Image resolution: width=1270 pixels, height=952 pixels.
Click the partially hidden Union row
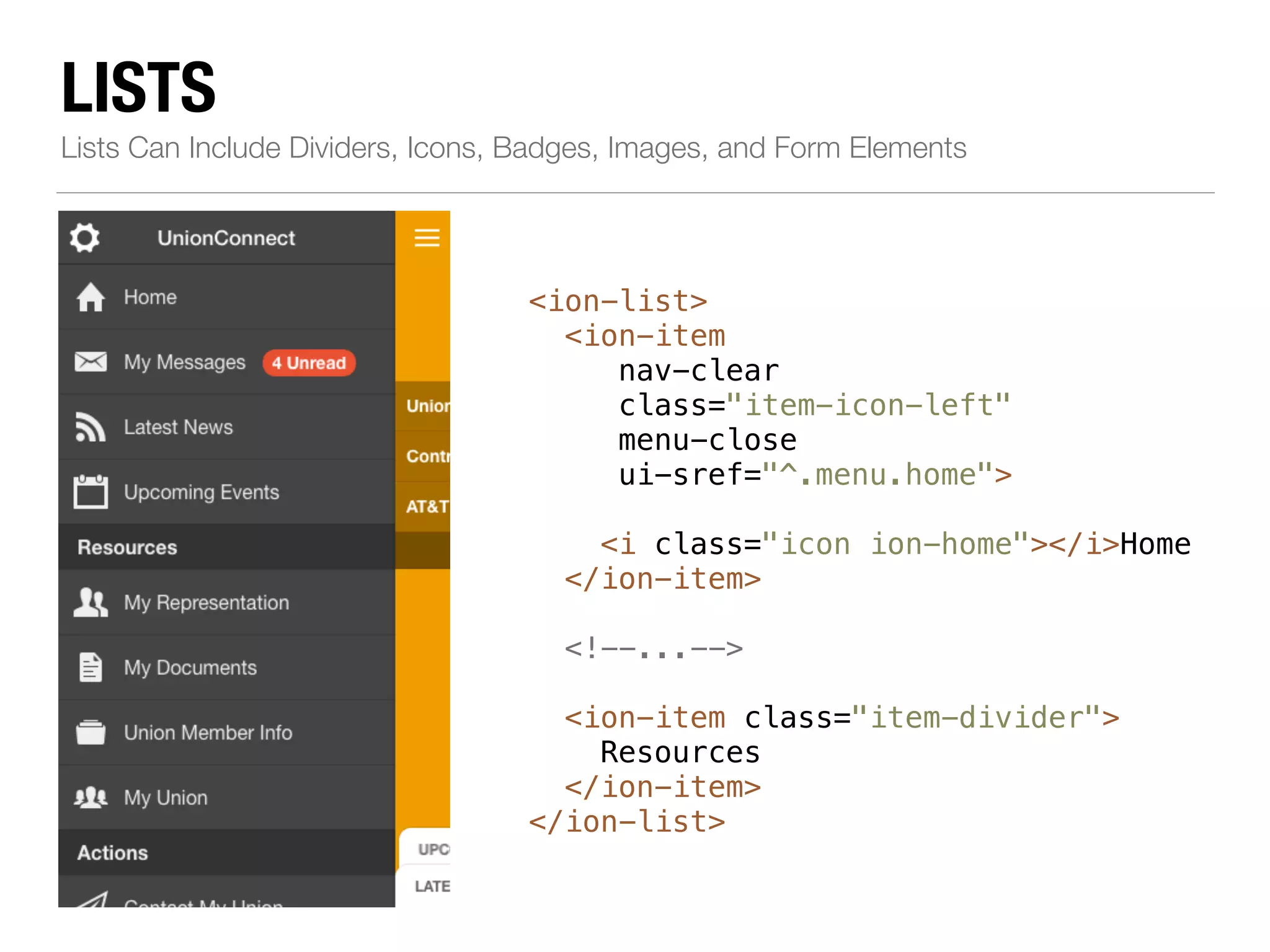(x=423, y=406)
